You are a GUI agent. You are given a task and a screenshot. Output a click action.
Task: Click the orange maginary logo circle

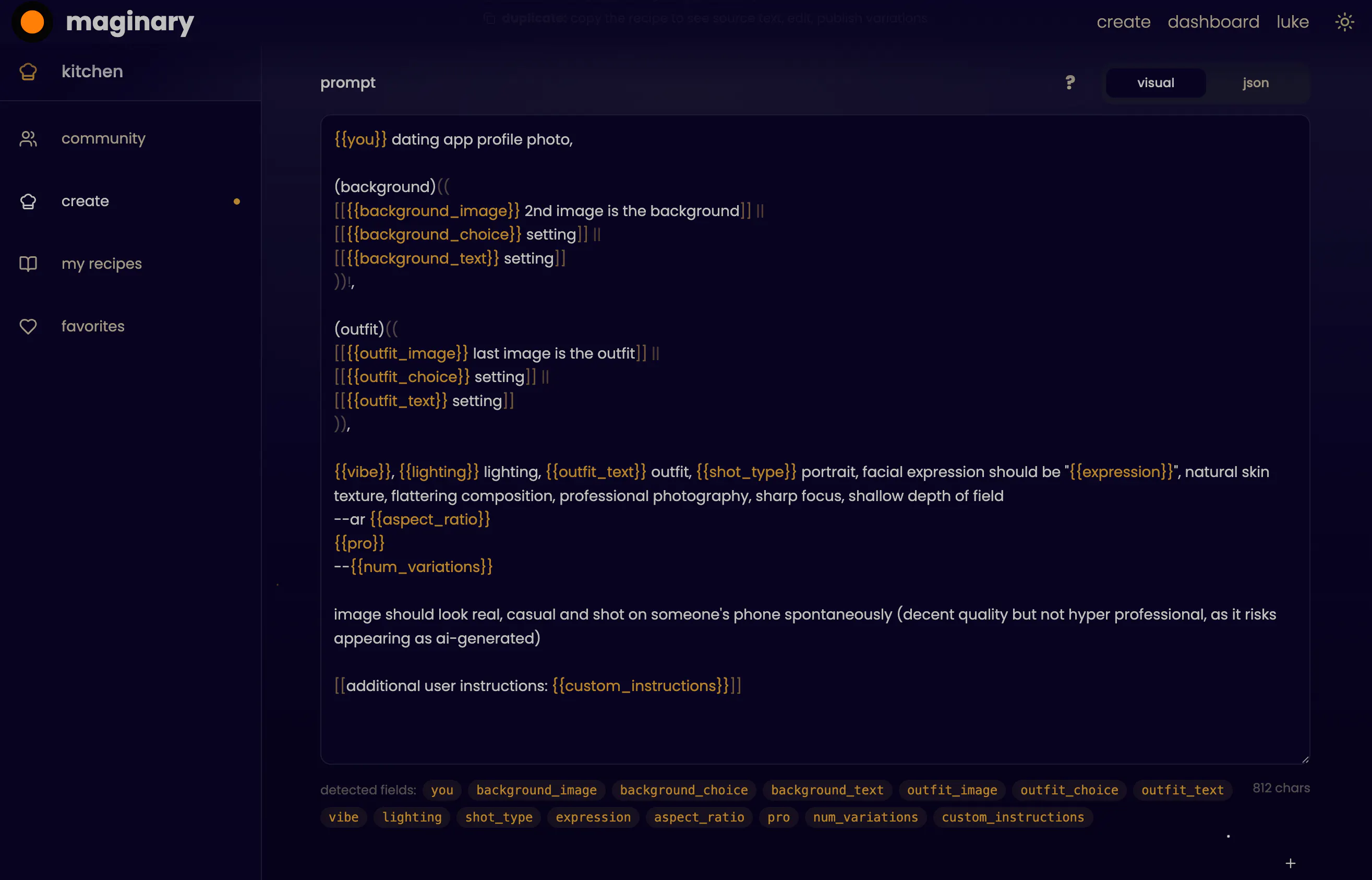click(x=32, y=22)
